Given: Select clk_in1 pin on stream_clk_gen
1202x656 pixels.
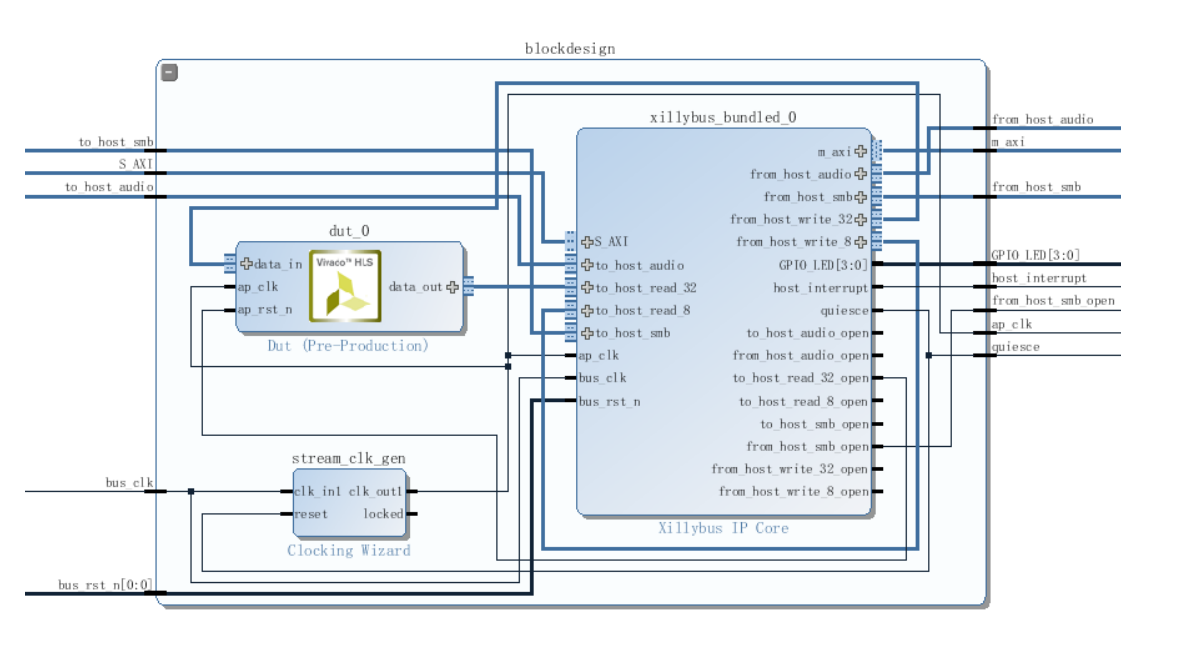Looking at the screenshot, I should pos(318,491).
